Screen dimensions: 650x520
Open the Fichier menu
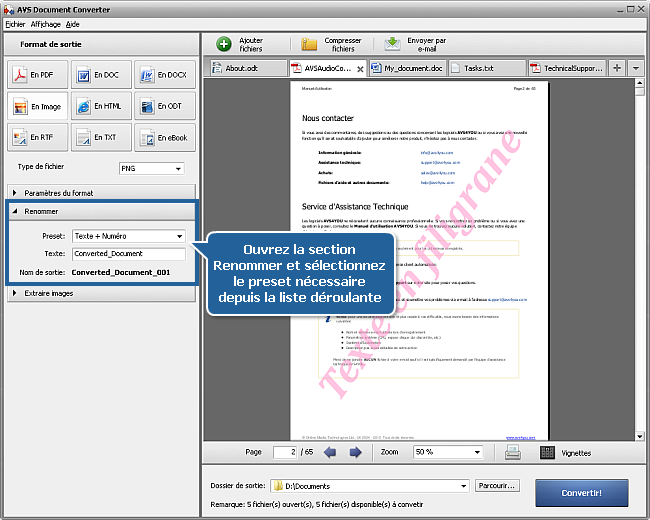pos(15,24)
